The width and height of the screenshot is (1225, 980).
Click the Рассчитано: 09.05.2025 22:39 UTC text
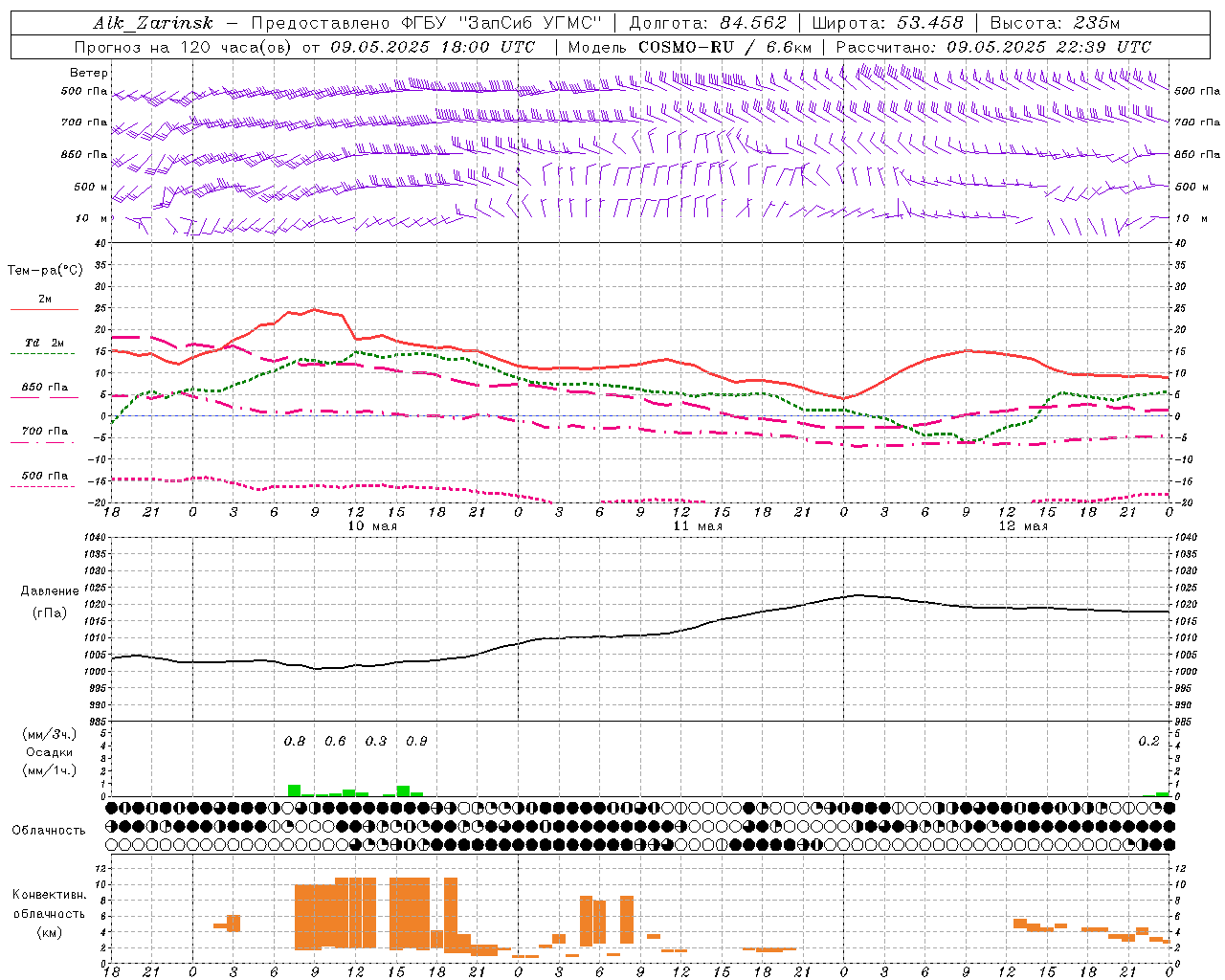(994, 47)
